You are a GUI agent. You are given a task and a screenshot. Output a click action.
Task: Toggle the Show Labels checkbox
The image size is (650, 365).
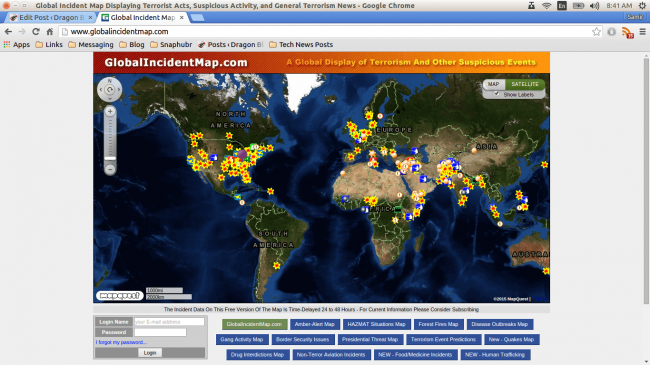click(x=497, y=94)
